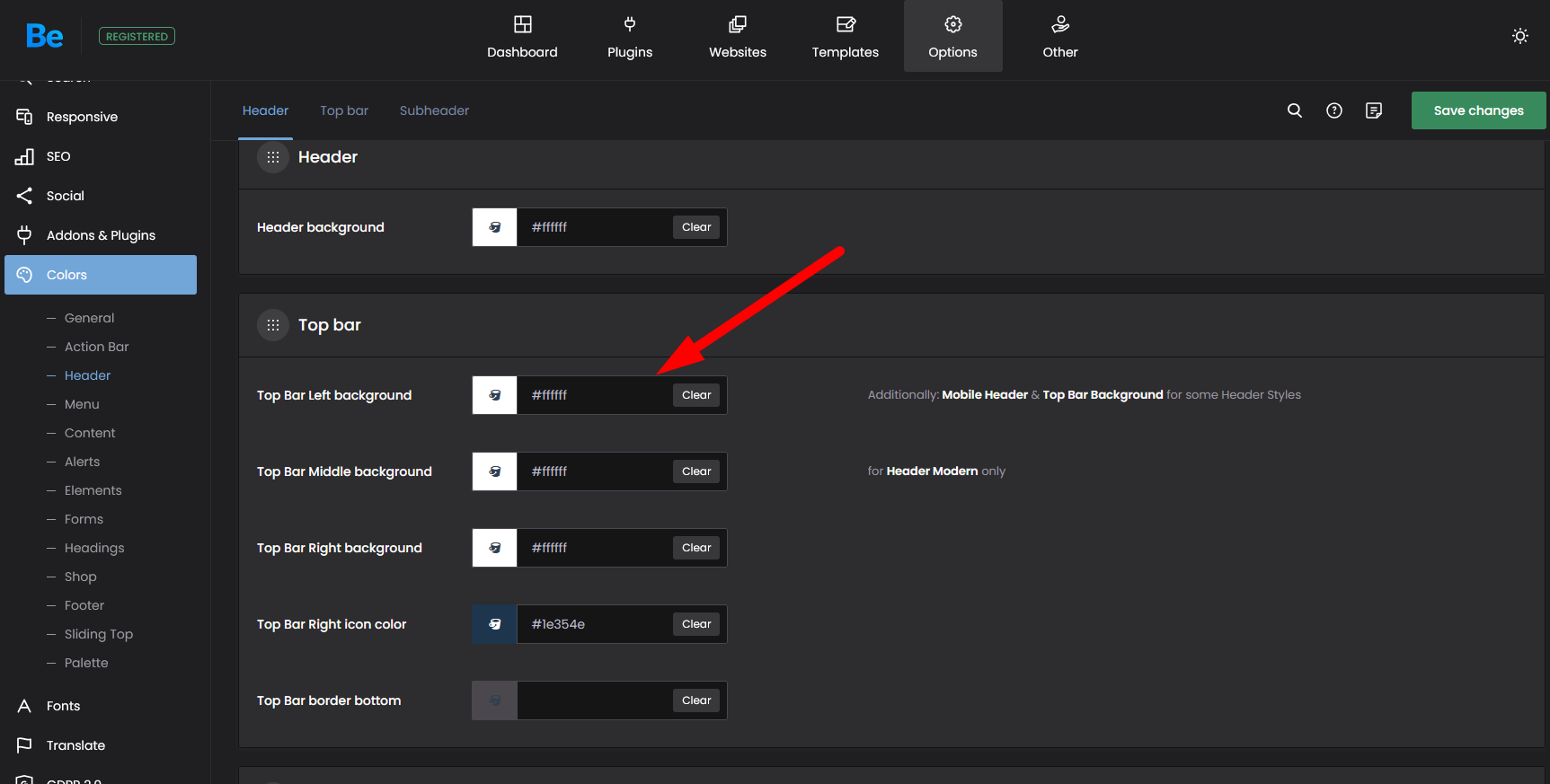Go to the Plugins section
Screen dimensions: 1550x784
(629, 37)
